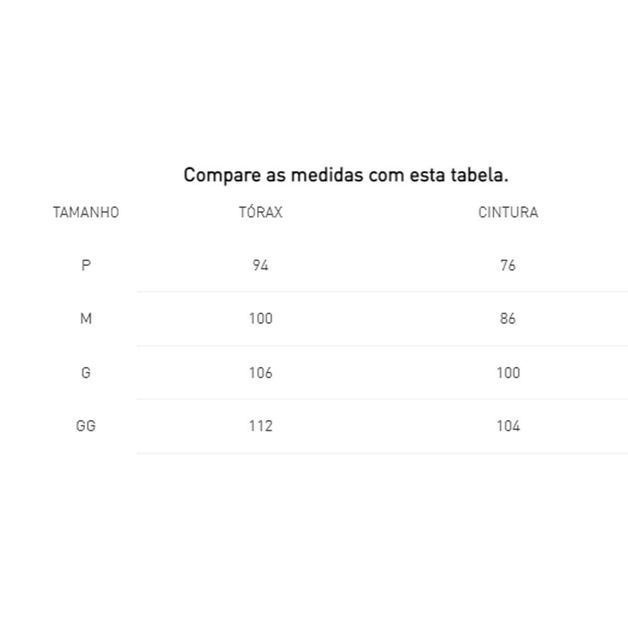Select the GG size row label
628x628 pixels.
point(86,426)
